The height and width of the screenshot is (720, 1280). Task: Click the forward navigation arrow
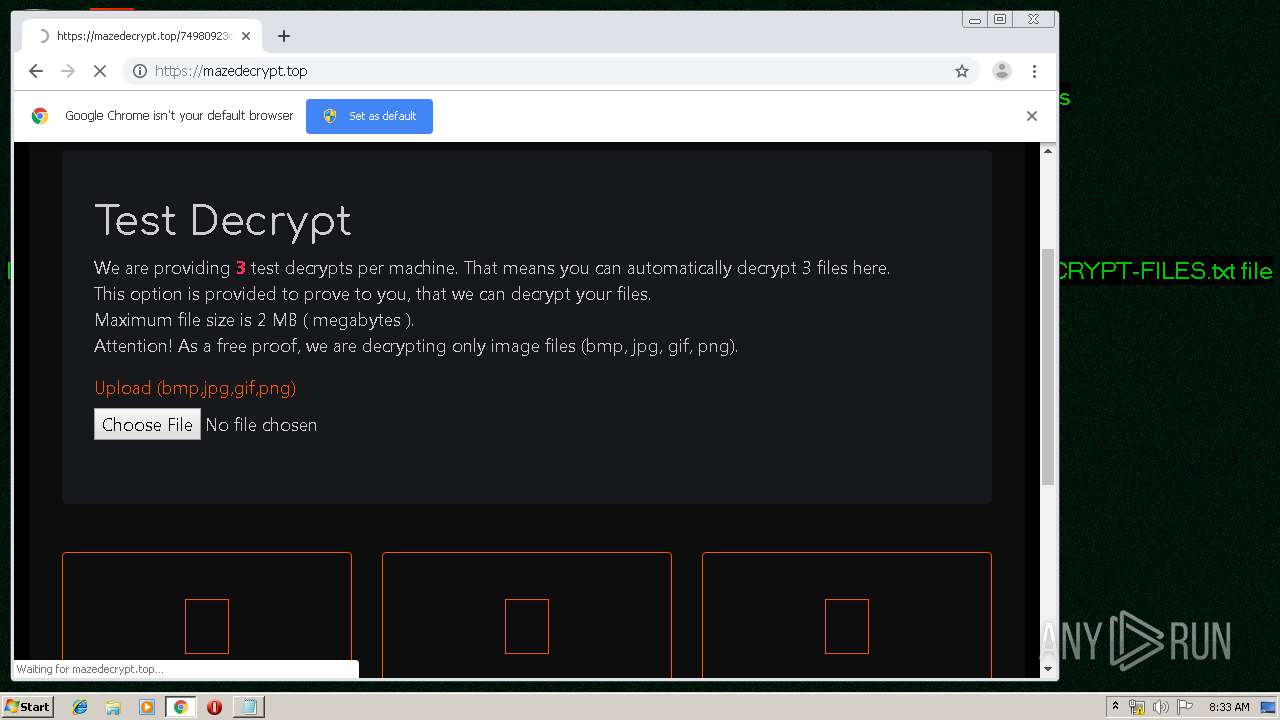tap(68, 71)
